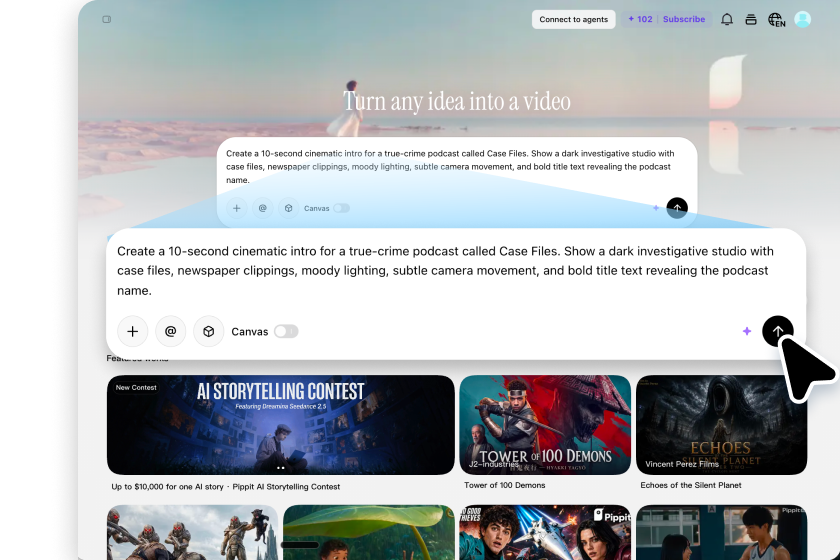Click the New Contest badge
Image resolution: width=840 pixels, height=560 pixels.
tap(136, 387)
